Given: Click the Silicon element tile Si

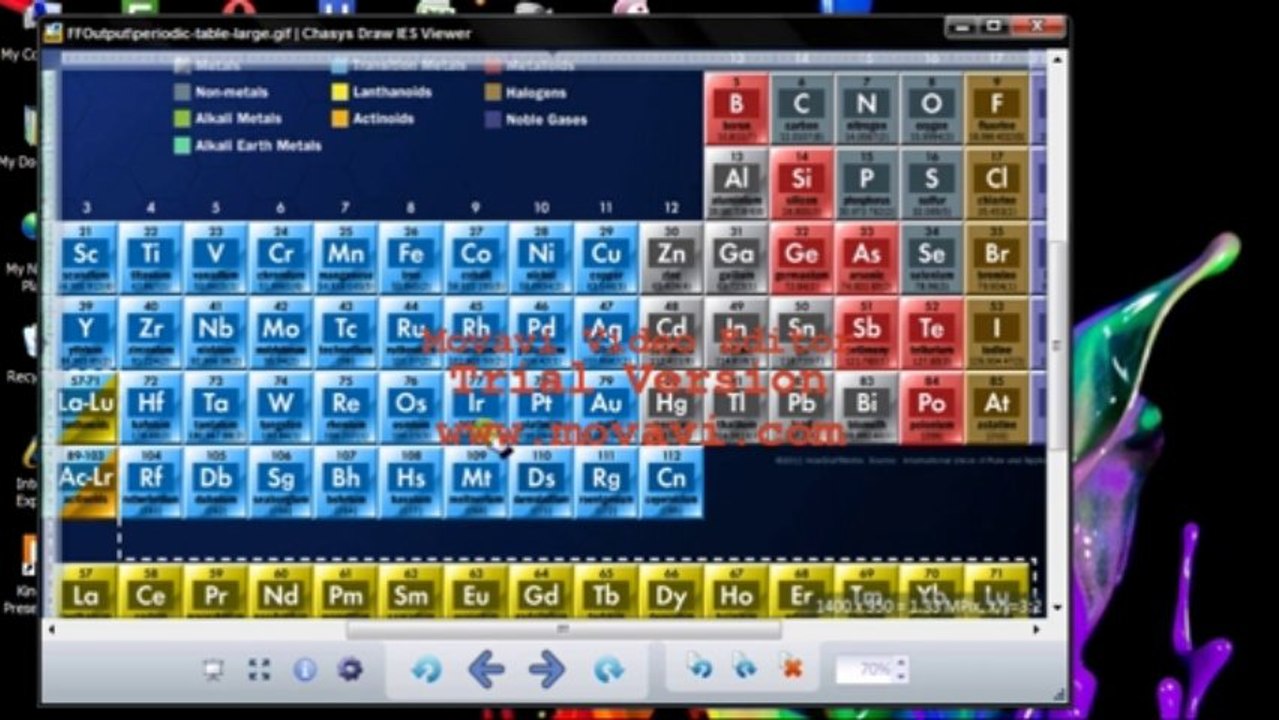Looking at the screenshot, I should click(x=801, y=183).
